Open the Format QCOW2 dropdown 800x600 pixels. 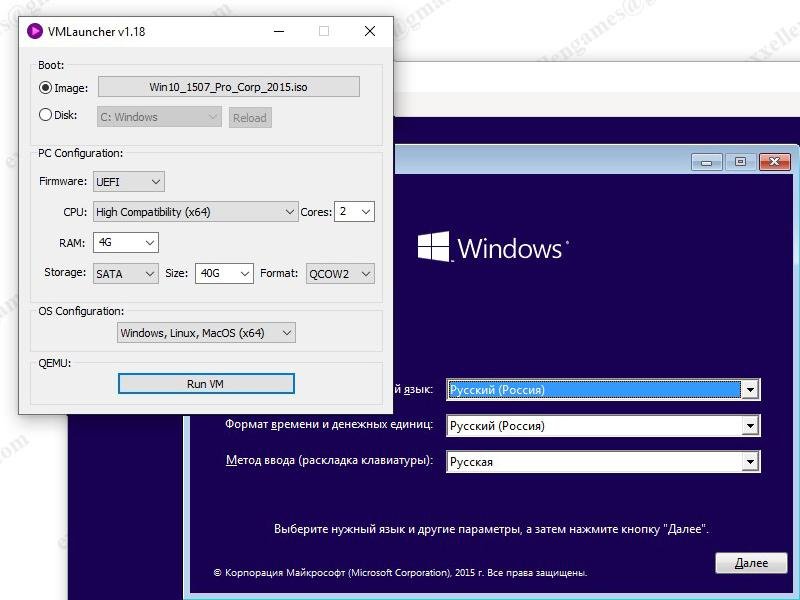click(x=340, y=273)
